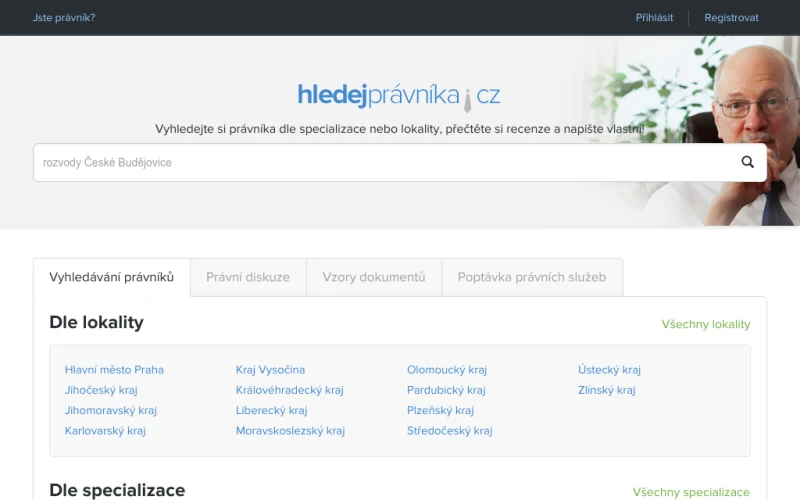Click the Přihlásit login link

654,17
